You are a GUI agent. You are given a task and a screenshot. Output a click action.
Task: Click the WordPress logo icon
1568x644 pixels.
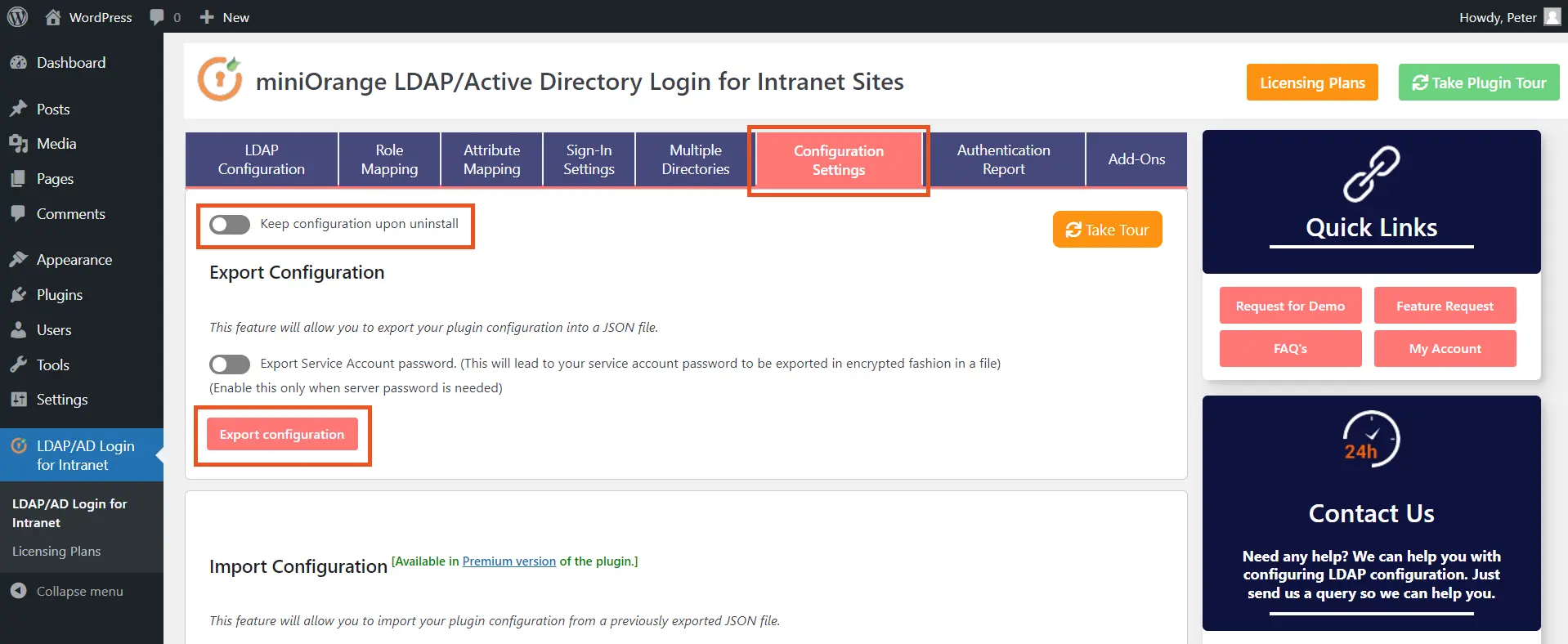17,17
